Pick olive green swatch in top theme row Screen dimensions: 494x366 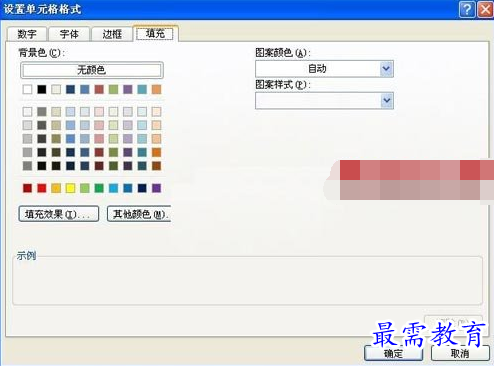(113, 89)
